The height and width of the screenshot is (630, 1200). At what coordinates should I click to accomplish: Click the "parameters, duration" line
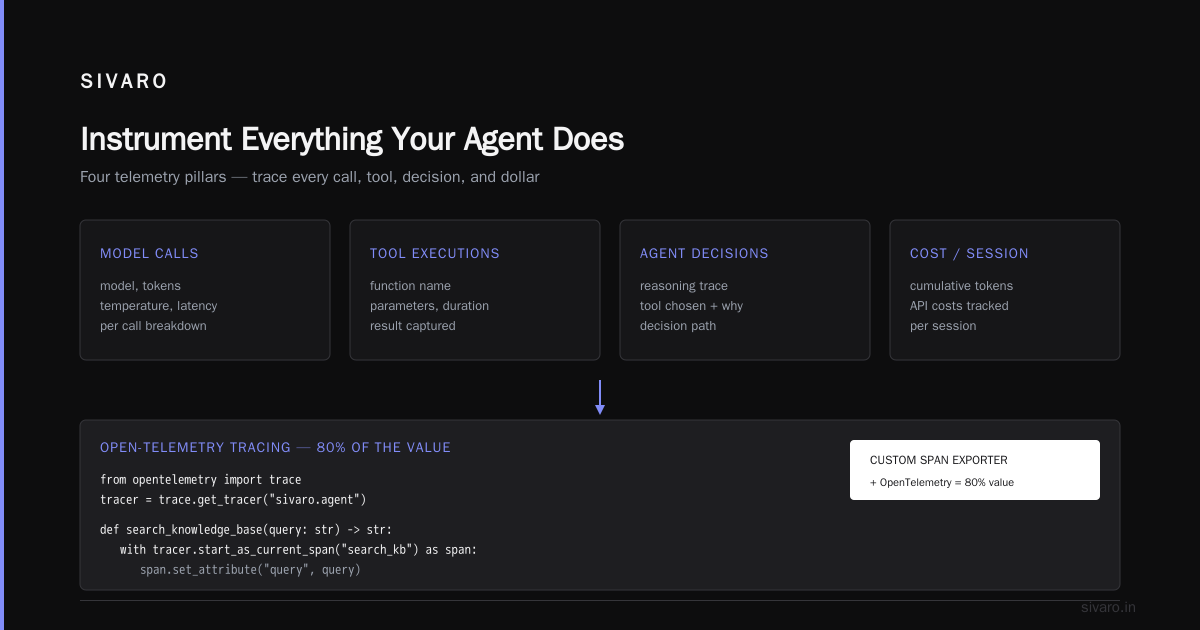pos(429,306)
